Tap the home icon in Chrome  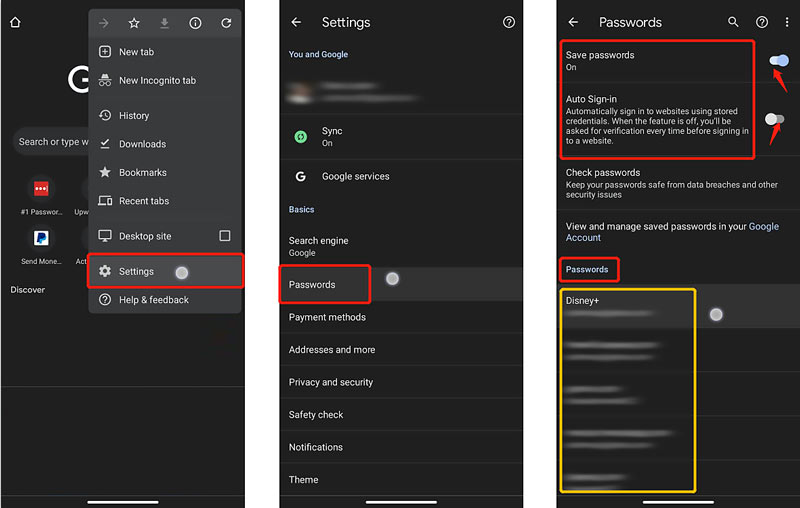(x=15, y=22)
